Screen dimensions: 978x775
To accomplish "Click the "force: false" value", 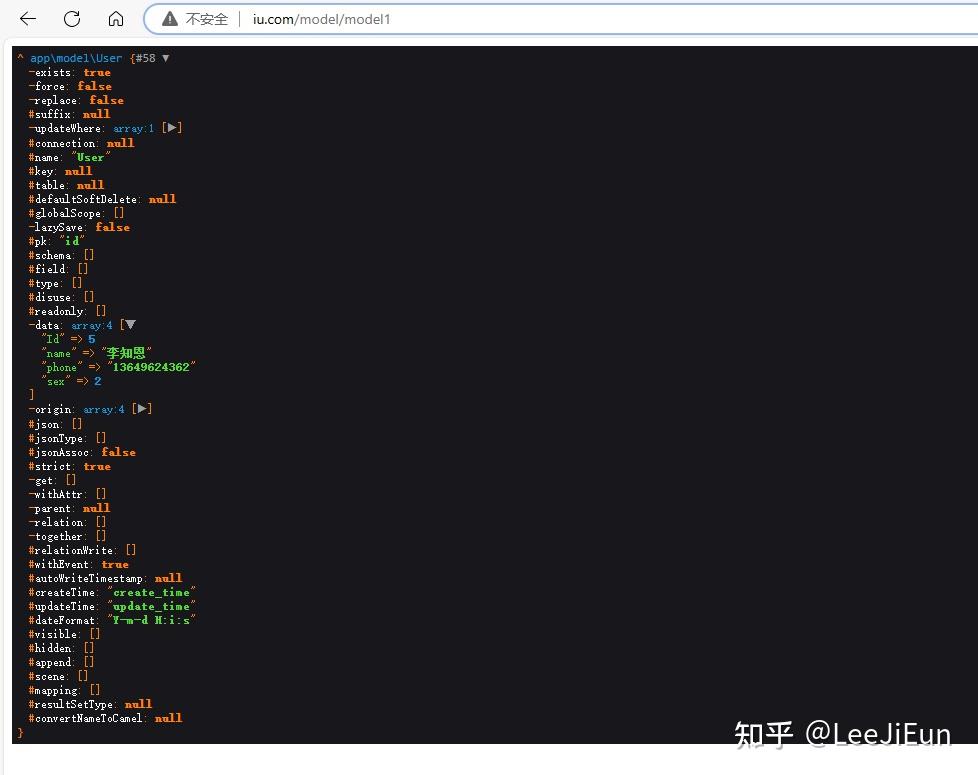I will coord(95,86).
